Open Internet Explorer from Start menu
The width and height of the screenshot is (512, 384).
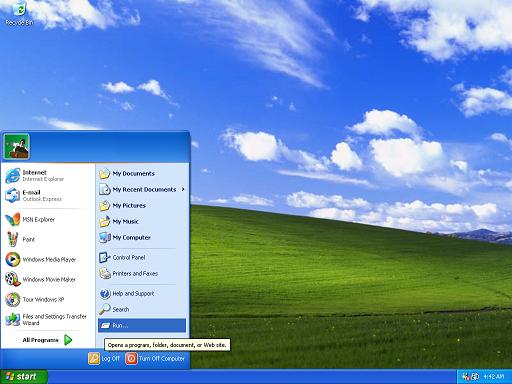[48, 176]
